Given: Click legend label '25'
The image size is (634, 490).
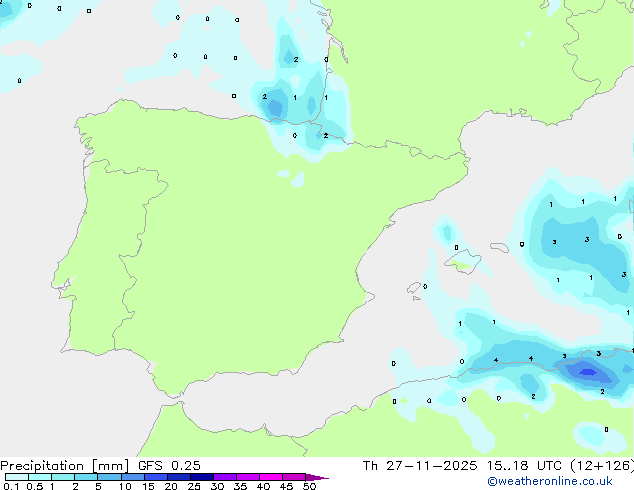Looking at the screenshot, I should pos(194,486).
